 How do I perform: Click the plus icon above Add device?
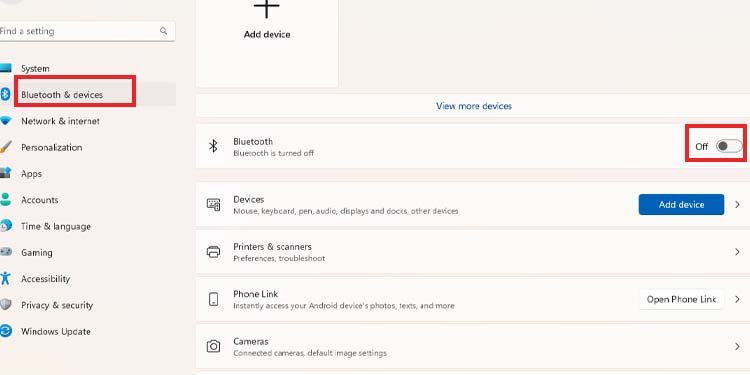[x=266, y=9]
